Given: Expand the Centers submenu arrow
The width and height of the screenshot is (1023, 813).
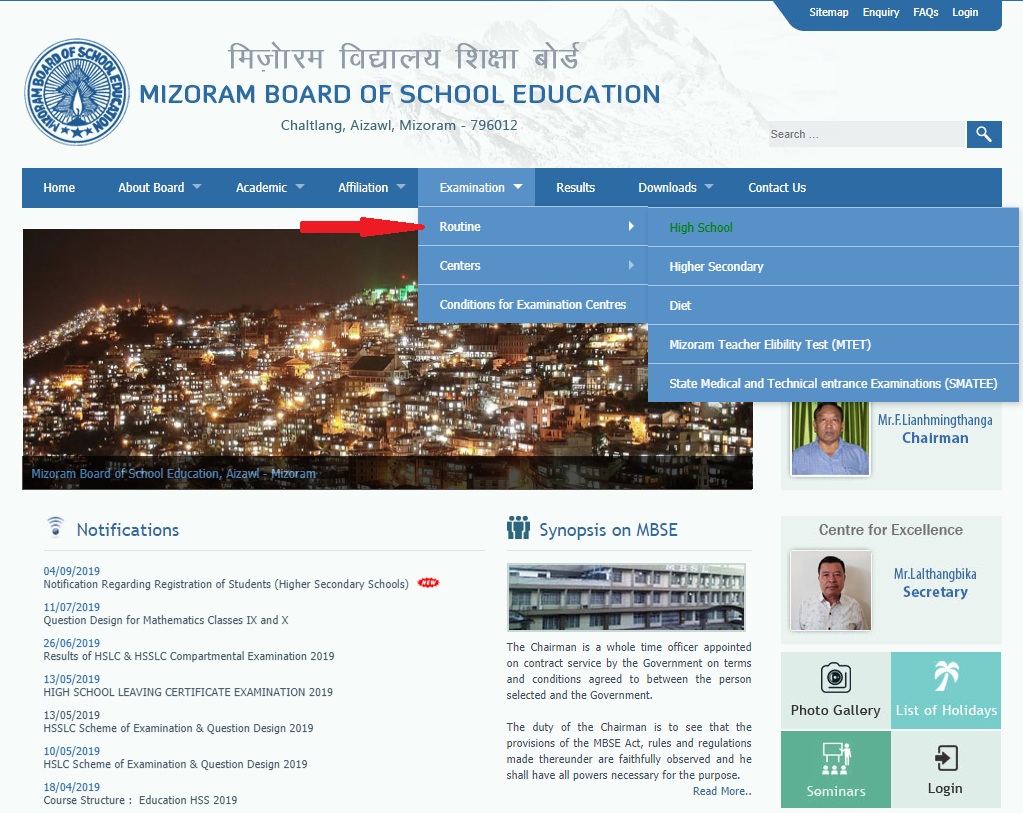Looking at the screenshot, I should click(631, 266).
